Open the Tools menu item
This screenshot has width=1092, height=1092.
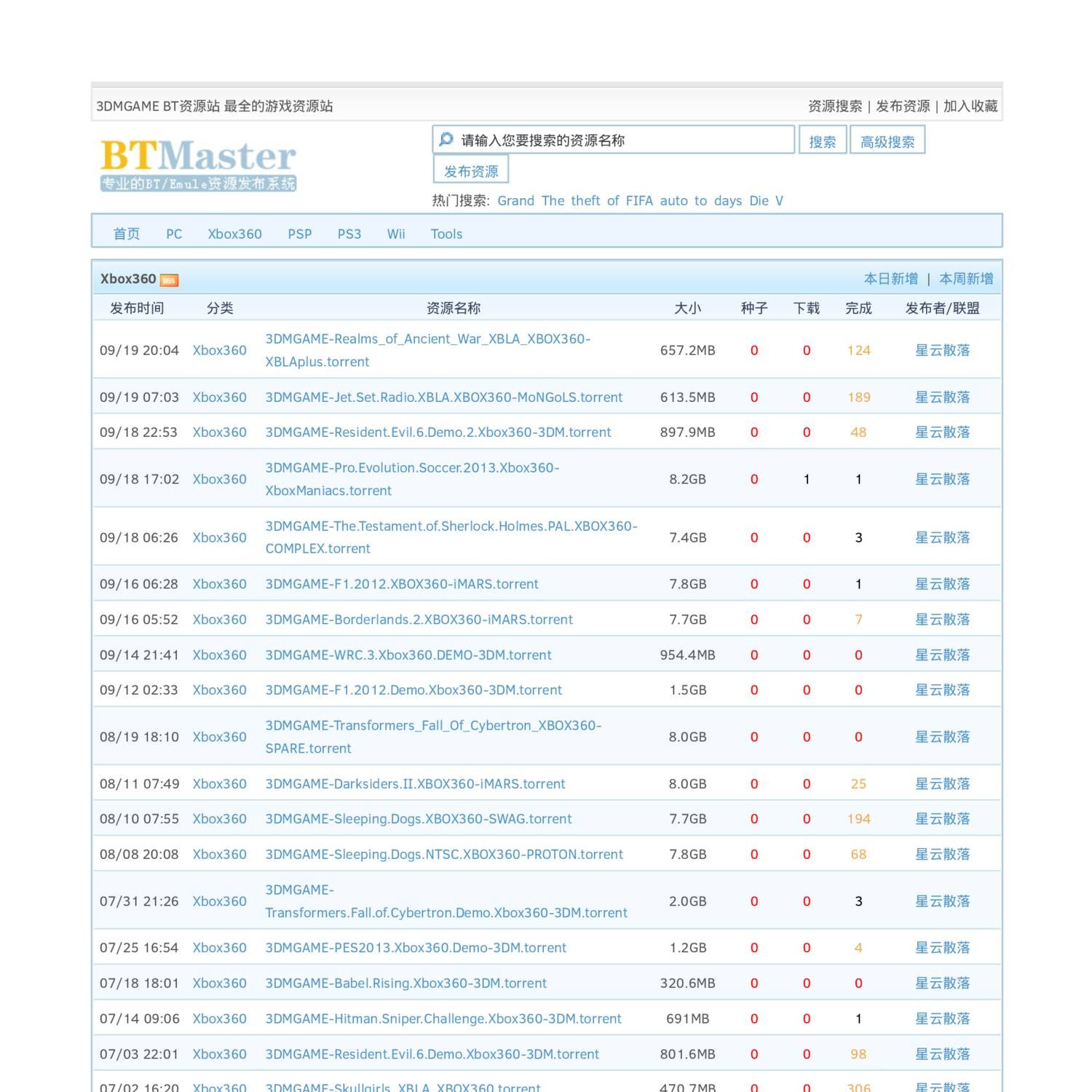pos(446,234)
